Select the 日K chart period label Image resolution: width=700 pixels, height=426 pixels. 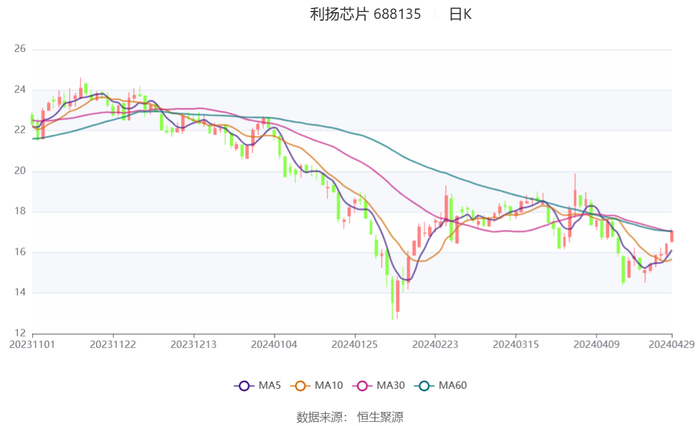coord(460,14)
